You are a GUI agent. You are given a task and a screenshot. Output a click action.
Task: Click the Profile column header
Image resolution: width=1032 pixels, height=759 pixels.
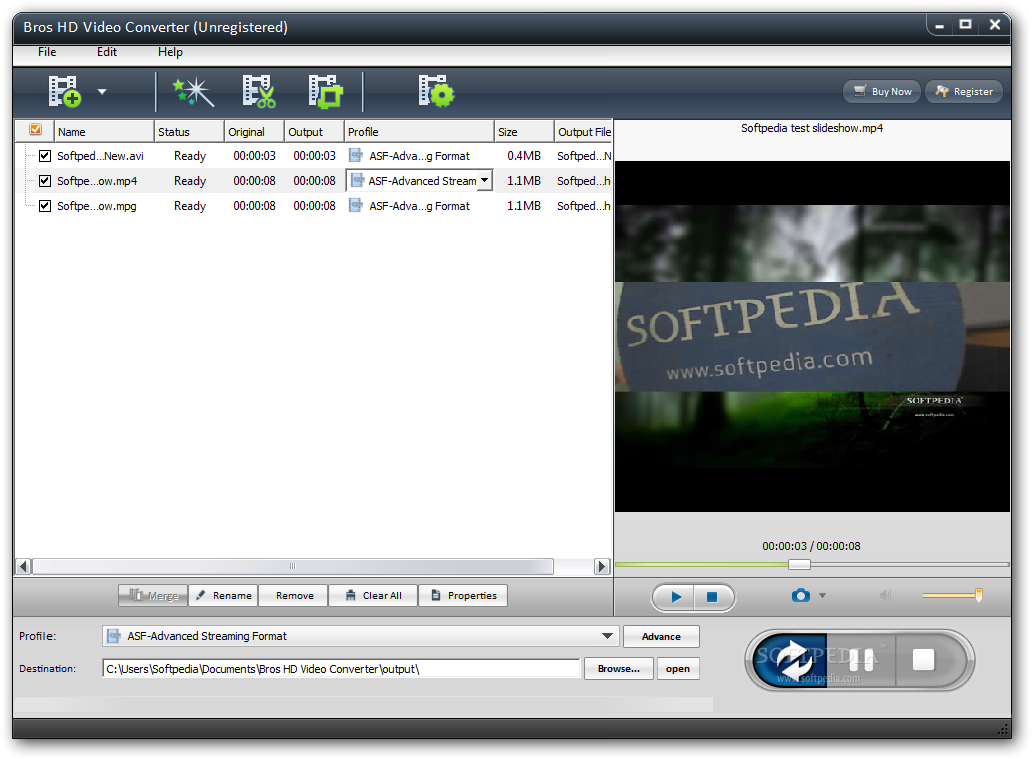coord(420,132)
